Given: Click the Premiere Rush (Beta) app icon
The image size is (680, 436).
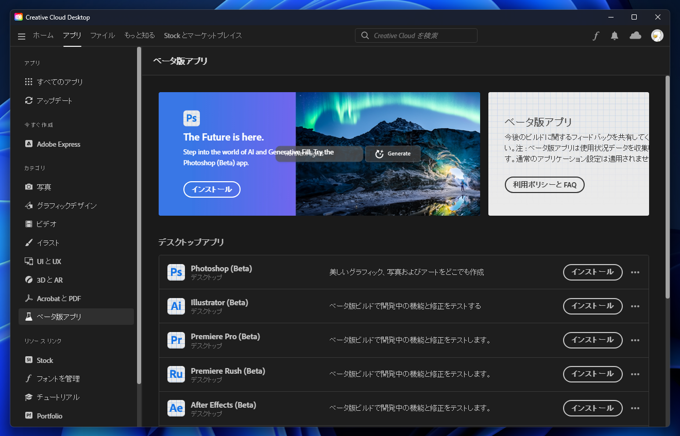Looking at the screenshot, I should point(176,374).
